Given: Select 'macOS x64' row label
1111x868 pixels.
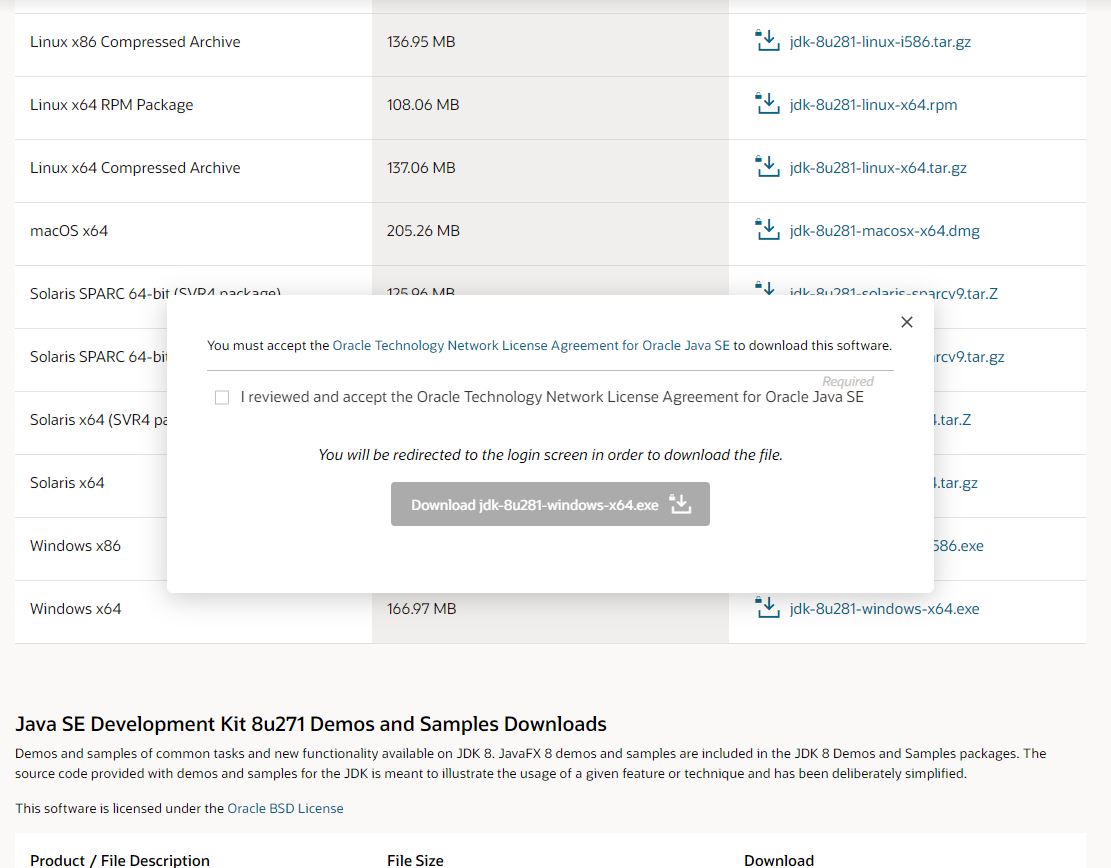Looking at the screenshot, I should [x=69, y=231].
